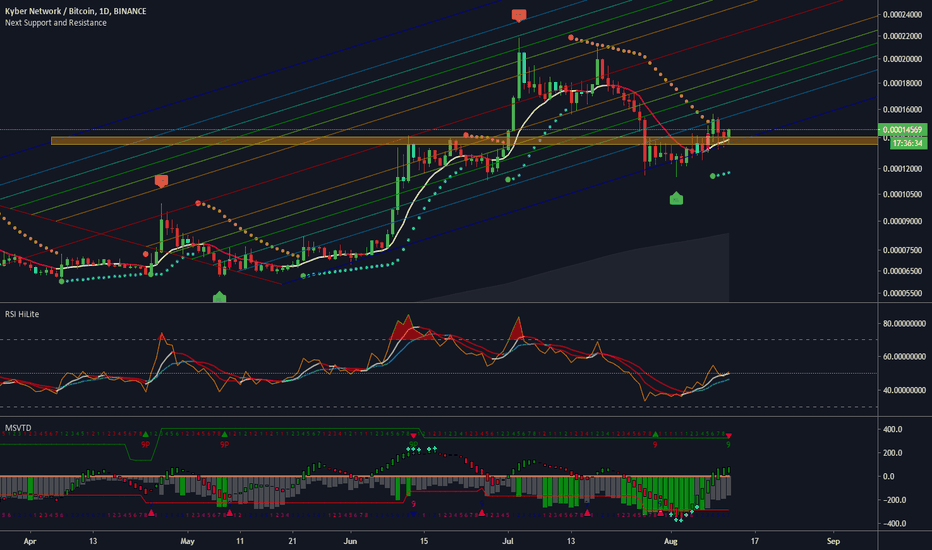
Task: Click the green current price label 0.00014569
Action: pos(902,130)
